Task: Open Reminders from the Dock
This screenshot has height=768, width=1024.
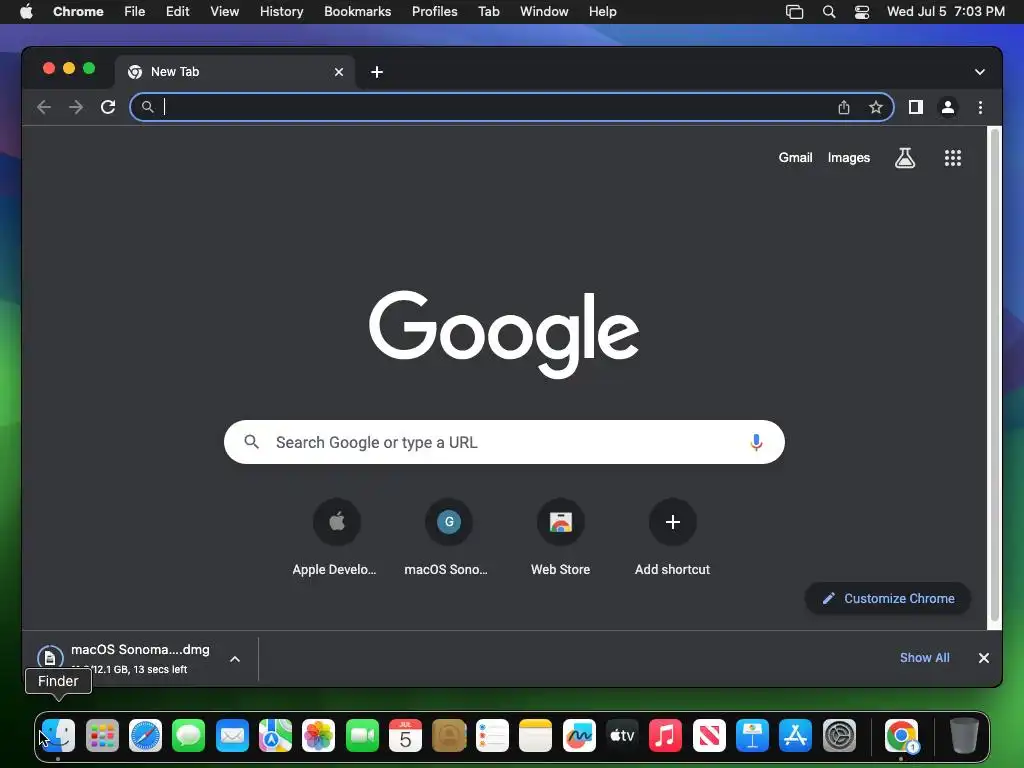Action: pyautogui.click(x=492, y=735)
